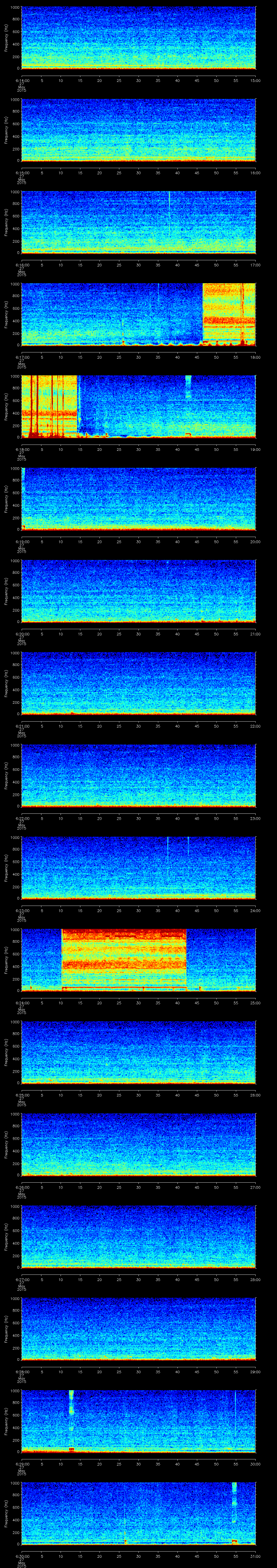Choose the 20:00 axis end label

click(256, 542)
